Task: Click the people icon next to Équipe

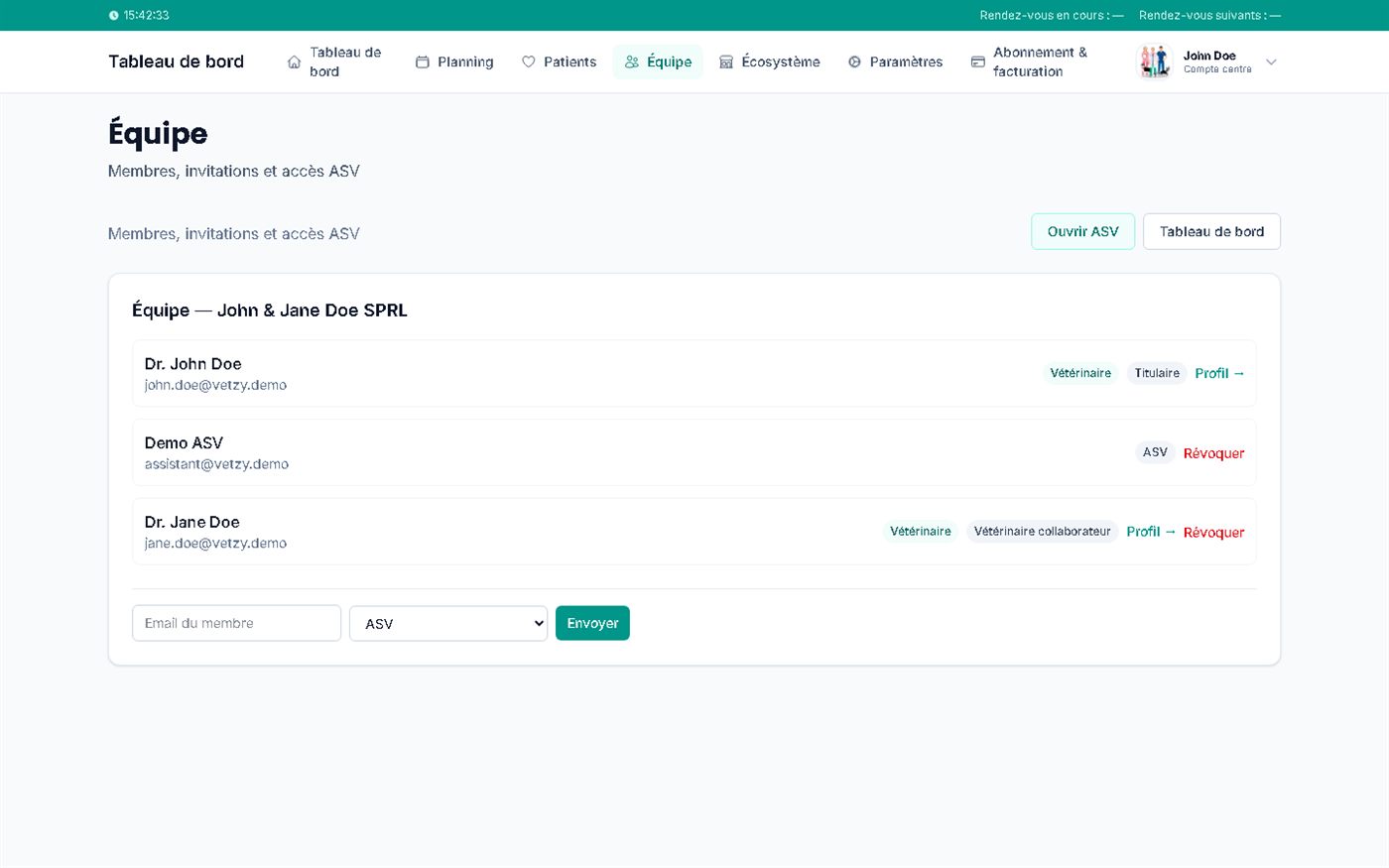Action: coord(632,62)
